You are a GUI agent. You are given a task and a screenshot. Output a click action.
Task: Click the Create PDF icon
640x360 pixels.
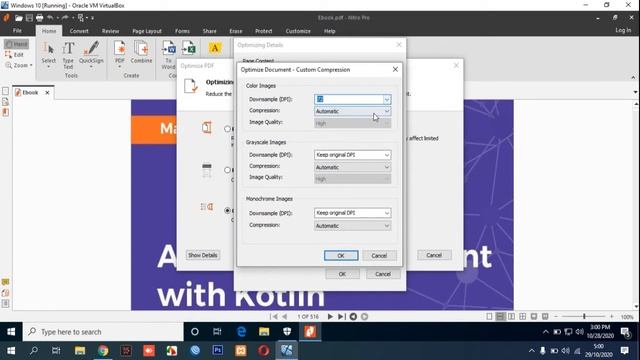120,49
